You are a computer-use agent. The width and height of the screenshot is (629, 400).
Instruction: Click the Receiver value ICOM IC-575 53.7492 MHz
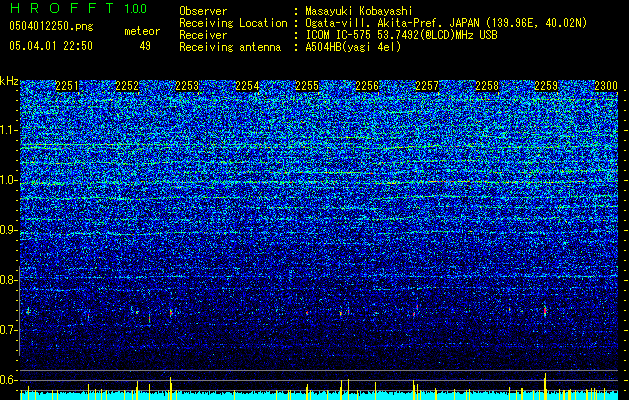pos(401,35)
